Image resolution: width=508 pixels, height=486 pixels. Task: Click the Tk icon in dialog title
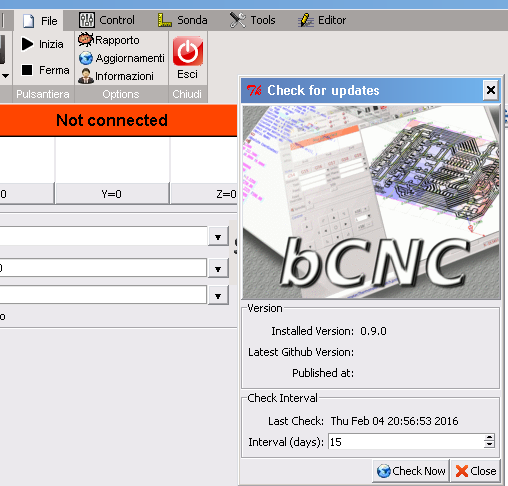[x=254, y=90]
